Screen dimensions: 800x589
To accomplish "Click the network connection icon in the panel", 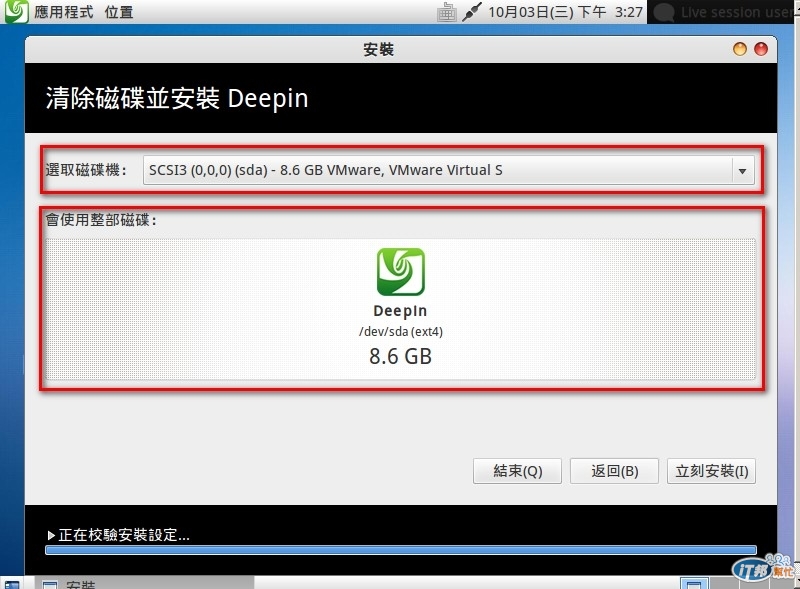I will pos(472,12).
